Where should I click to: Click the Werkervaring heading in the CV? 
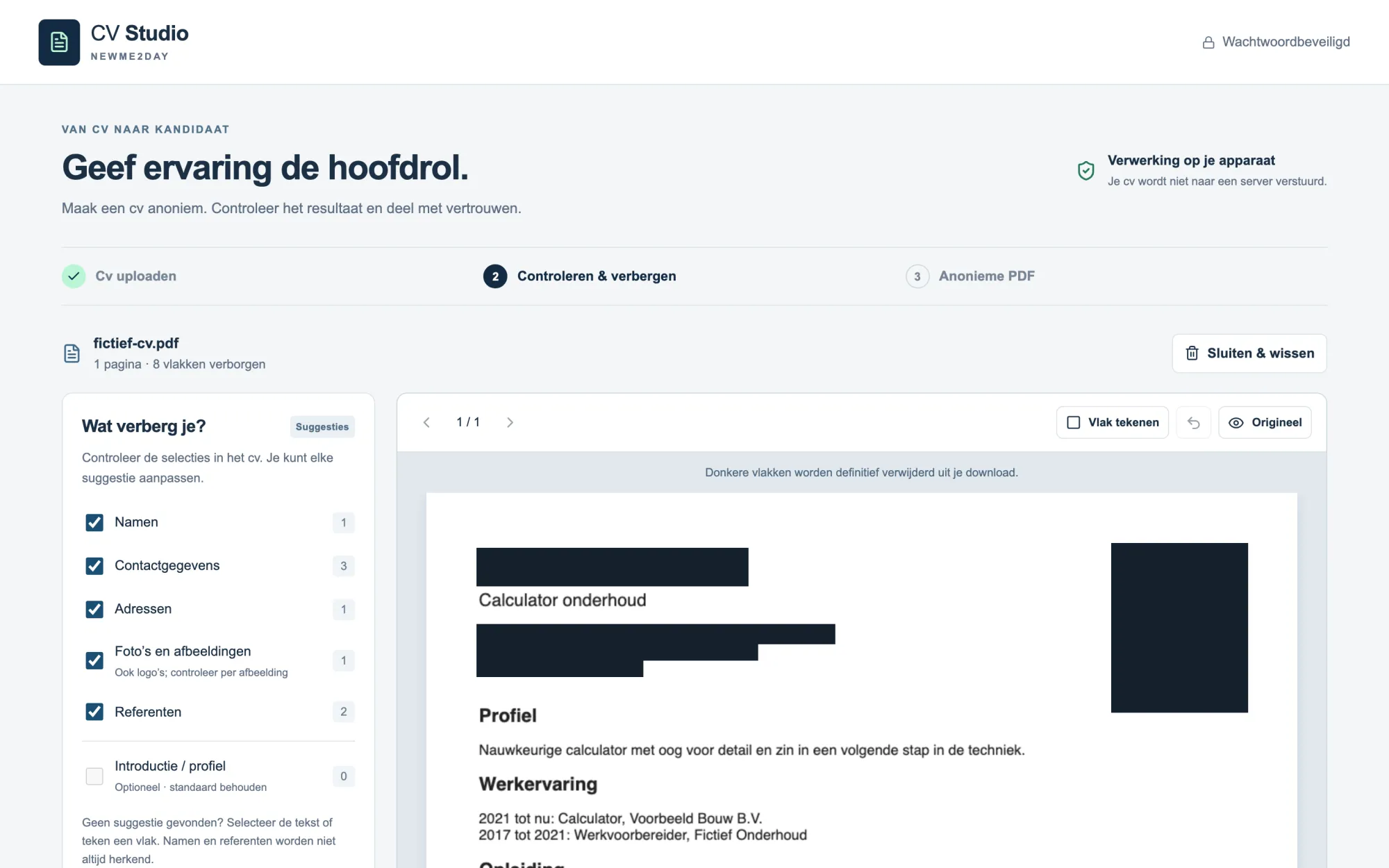538,784
